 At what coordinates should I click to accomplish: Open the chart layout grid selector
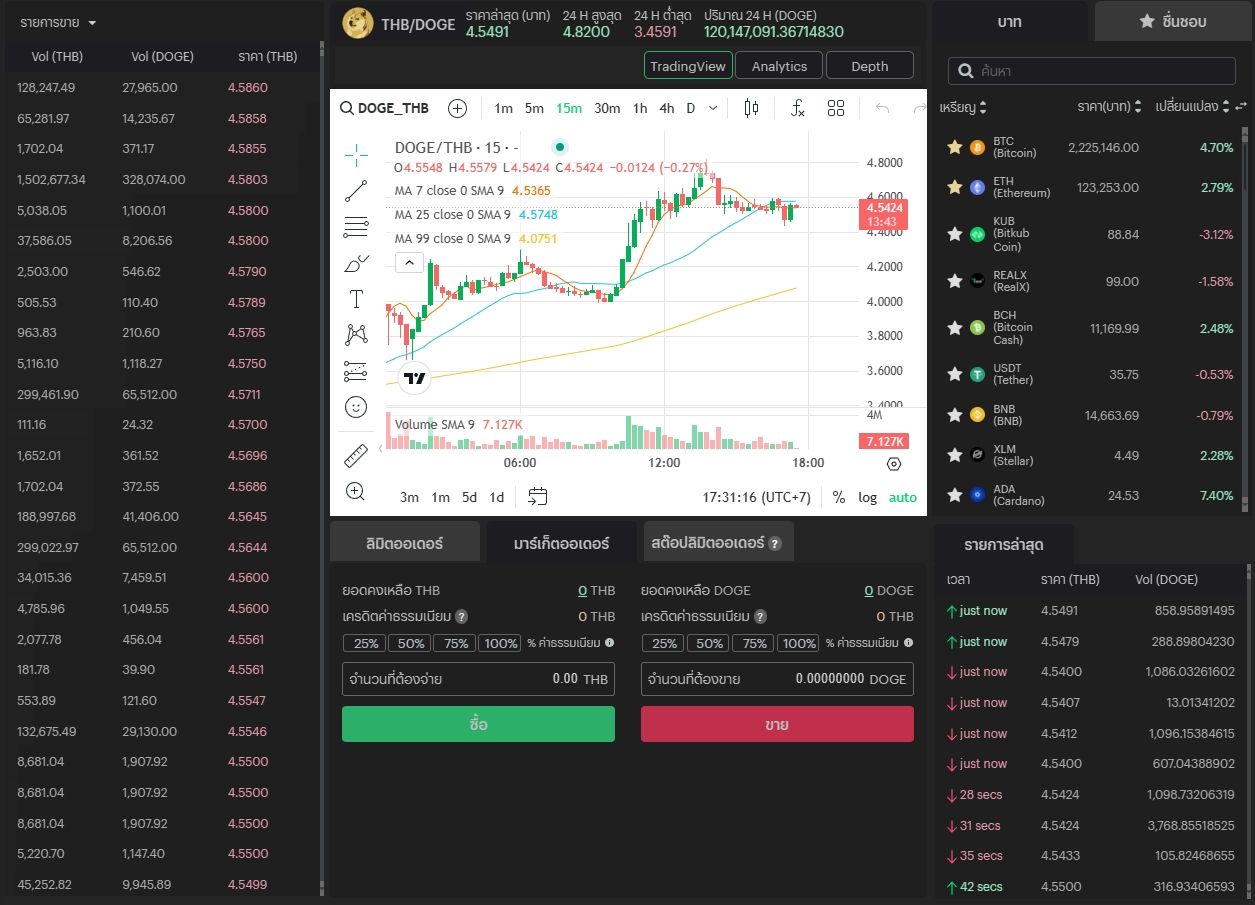[x=836, y=108]
